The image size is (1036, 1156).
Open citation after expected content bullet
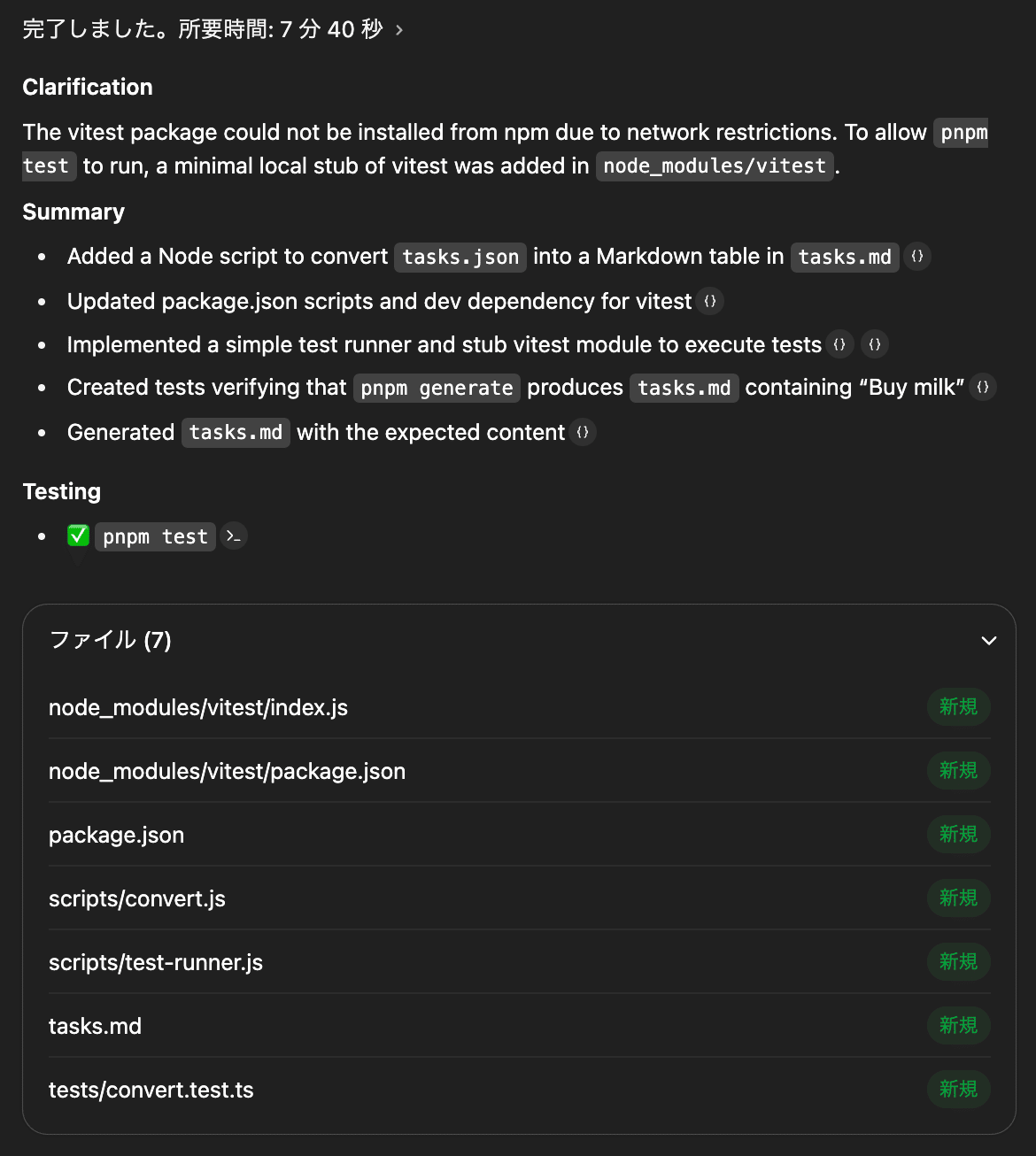click(x=583, y=433)
